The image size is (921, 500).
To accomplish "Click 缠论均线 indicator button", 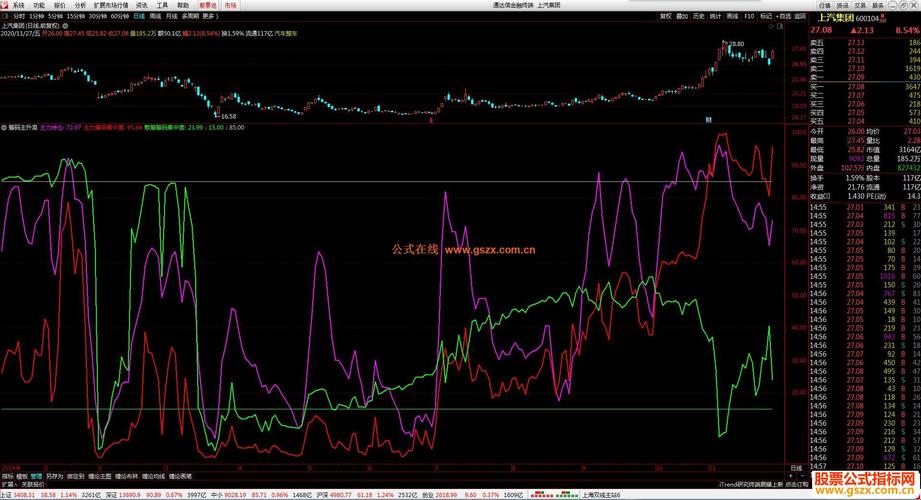I will pos(153,476).
